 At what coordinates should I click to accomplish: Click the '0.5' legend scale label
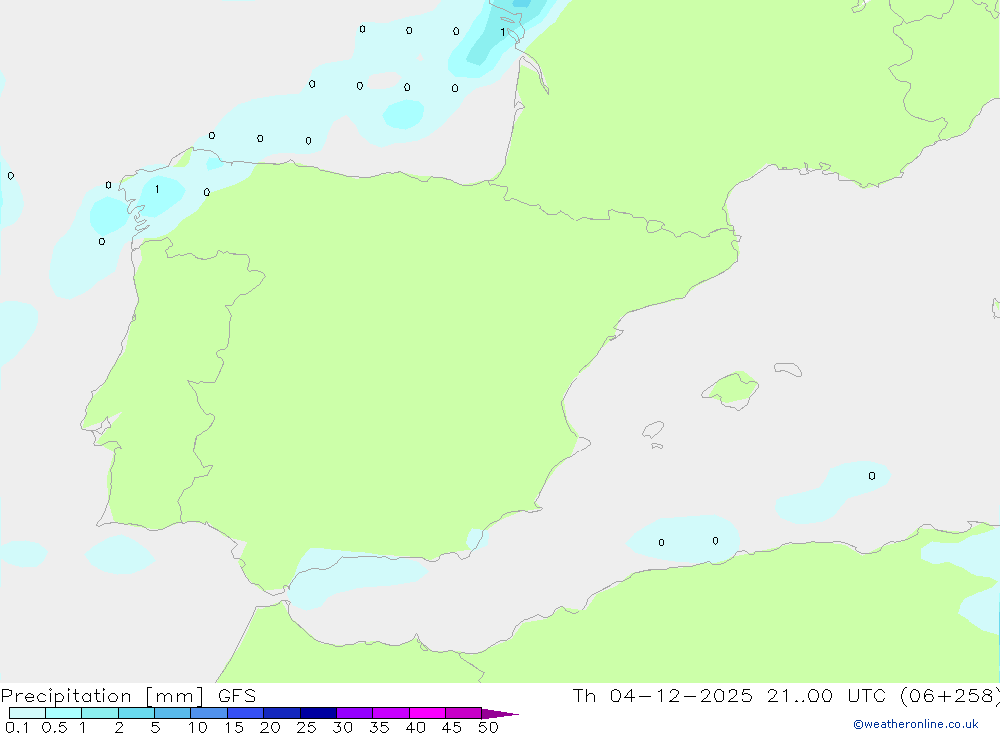[54, 727]
